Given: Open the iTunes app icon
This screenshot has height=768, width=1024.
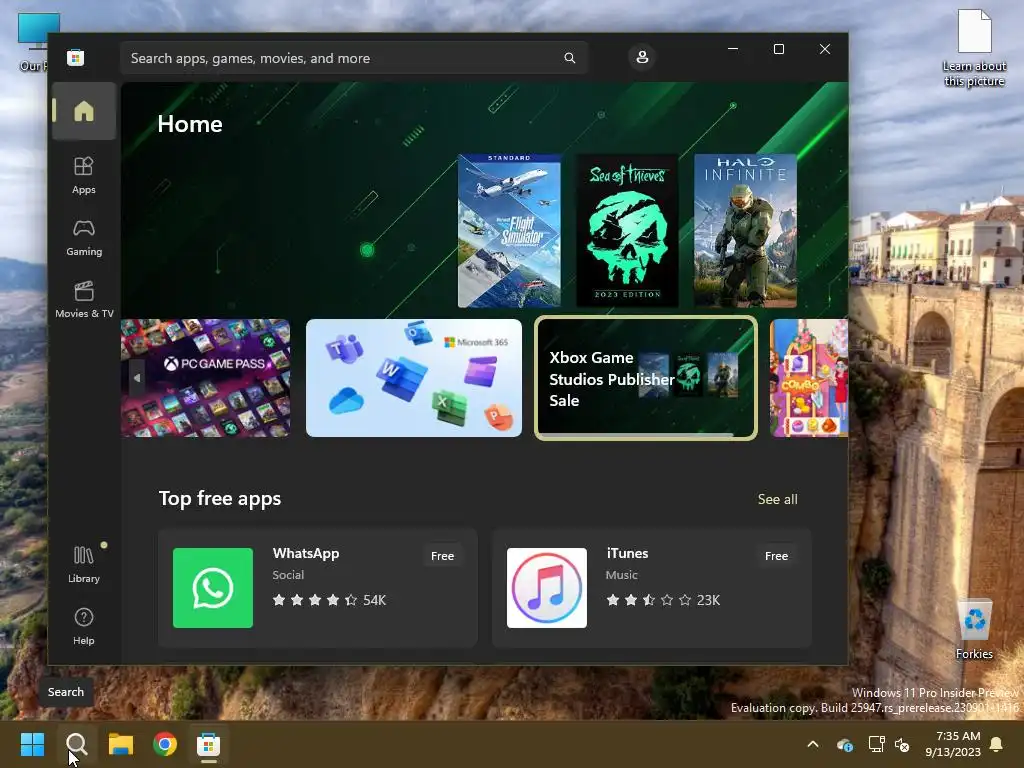Looking at the screenshot, I should point(547,588).
